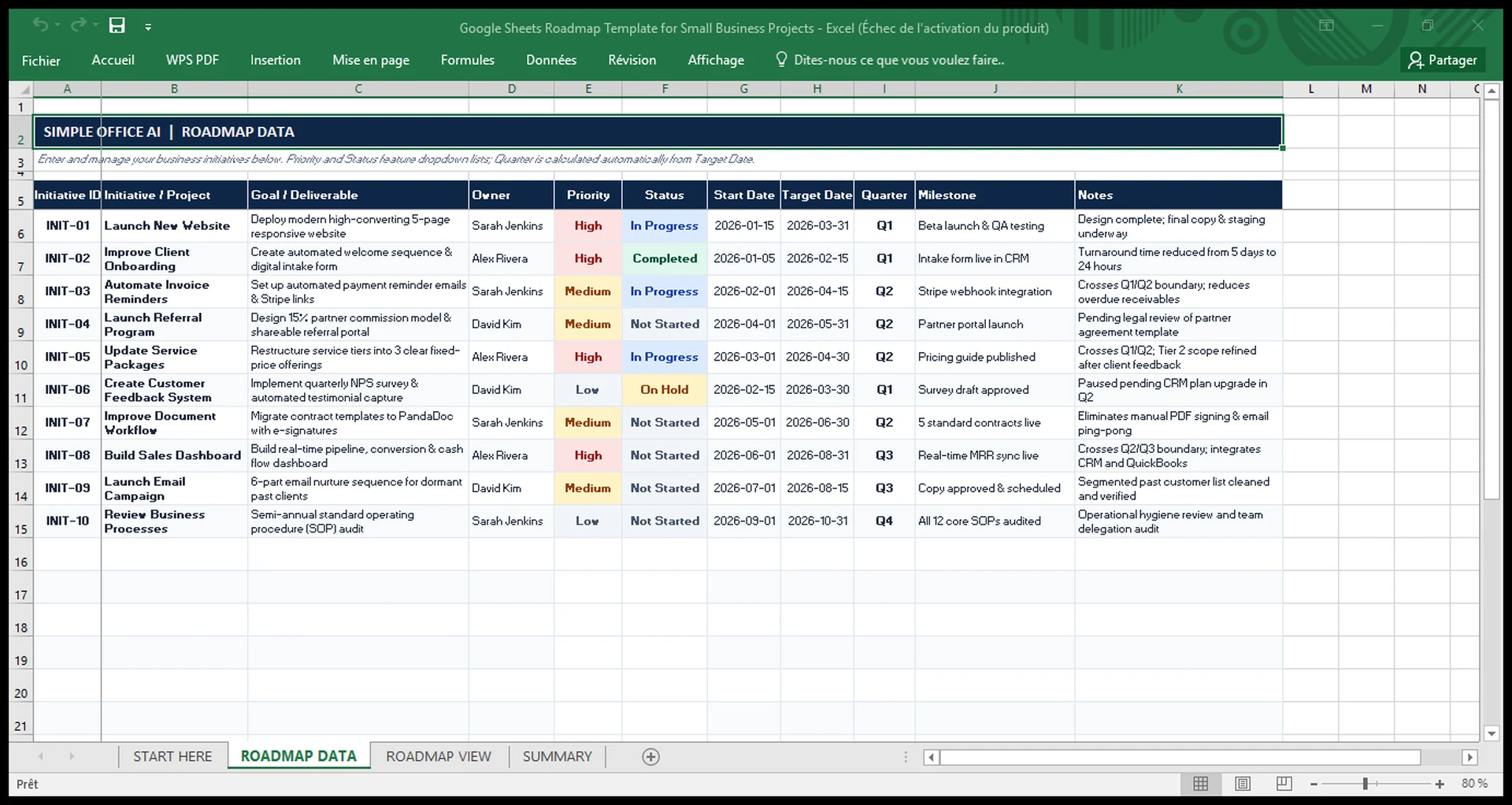Open the Ribbon Display Options button
Screen dimensions: 1512x805
pyautogui.click(x=1326, y=26)
